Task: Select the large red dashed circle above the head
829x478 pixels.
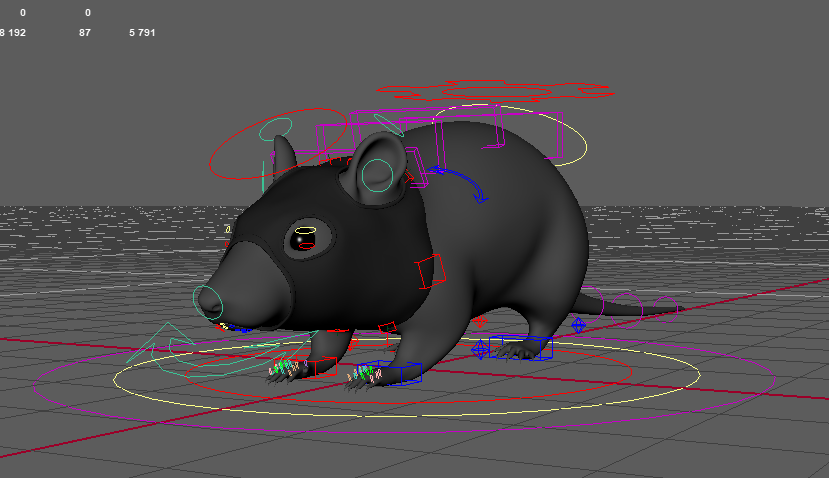Action: click(278, 144)
